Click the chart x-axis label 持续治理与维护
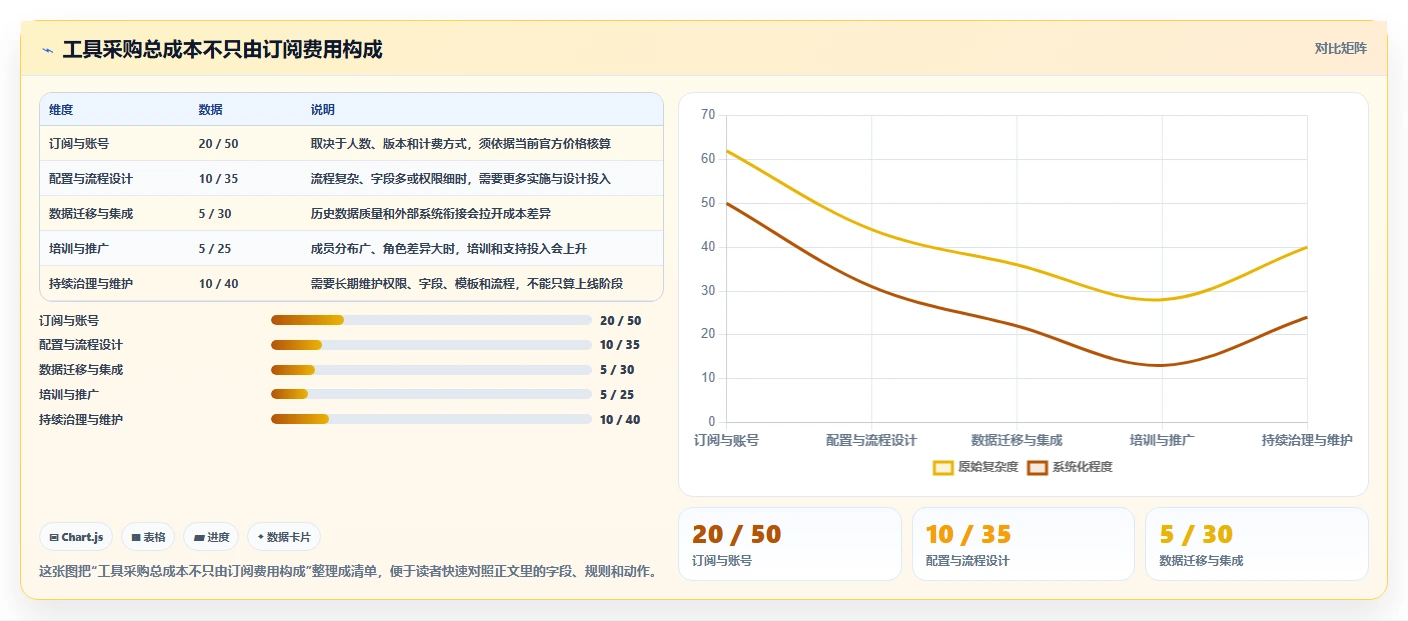Viewport: 1408px width, 621px height. coord(1307,440)
